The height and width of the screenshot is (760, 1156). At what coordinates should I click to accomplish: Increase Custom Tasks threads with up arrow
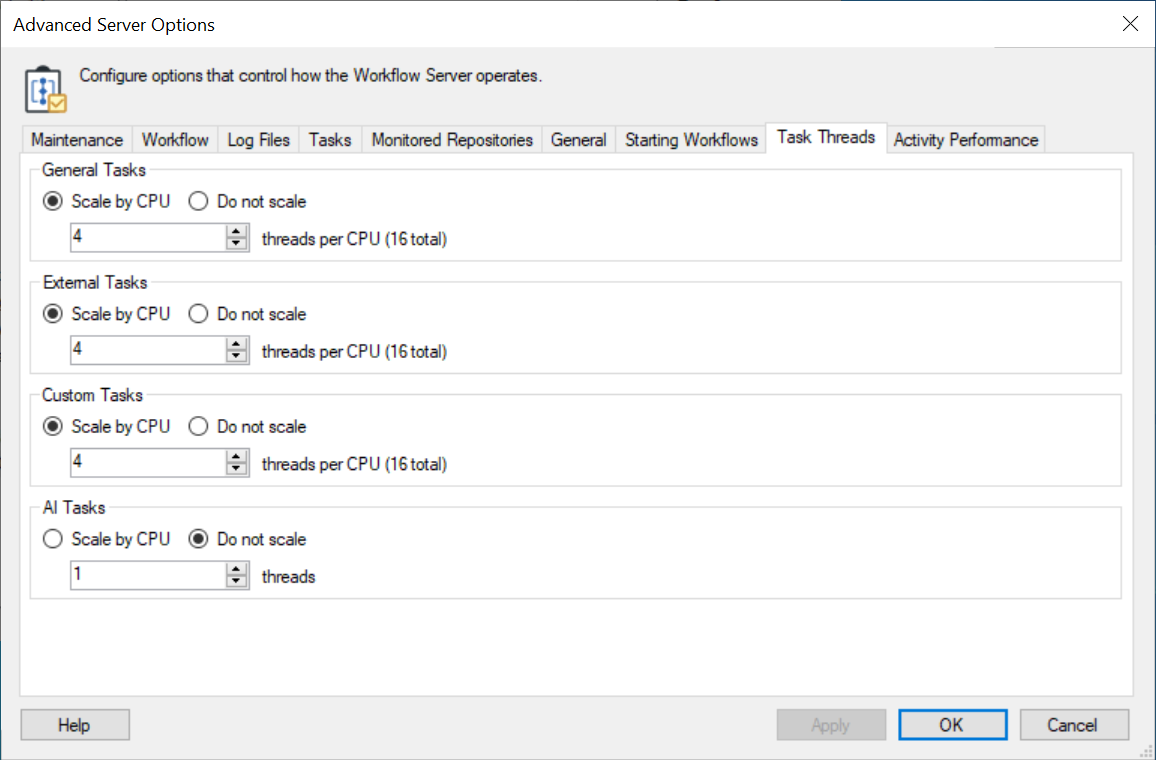click(237, 457)
